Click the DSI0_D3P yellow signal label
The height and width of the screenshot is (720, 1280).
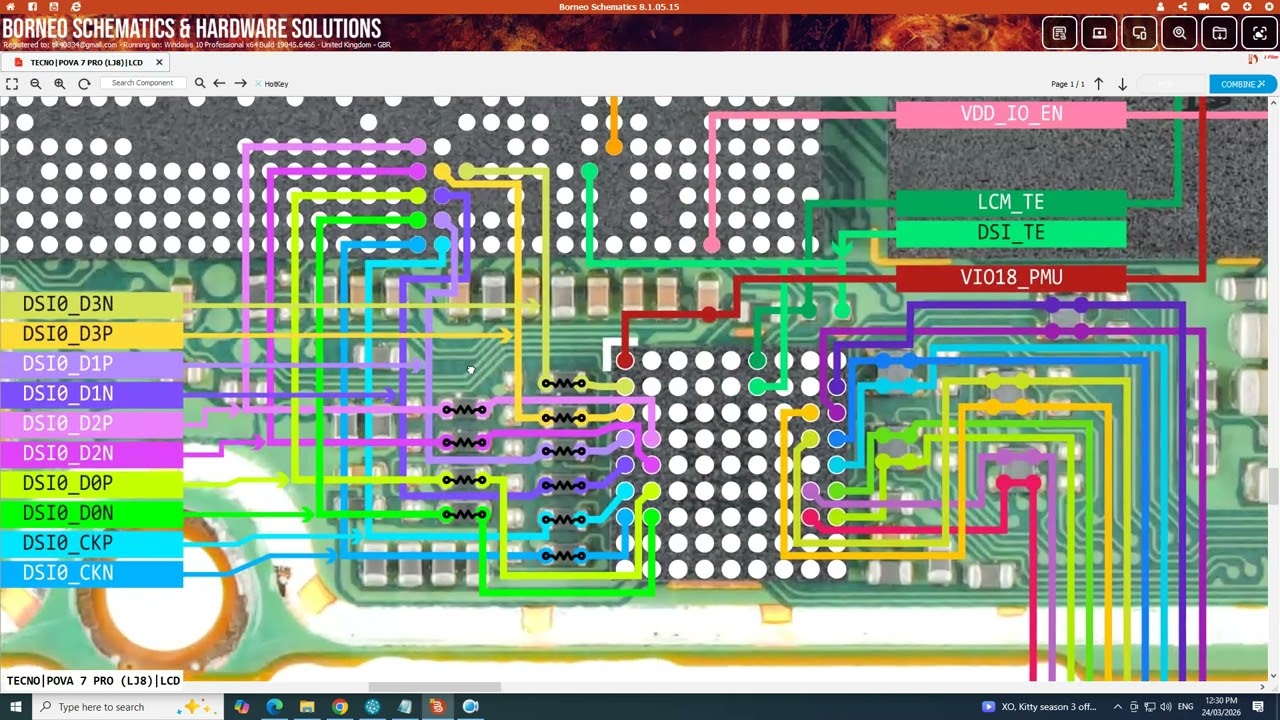point(91,334)
